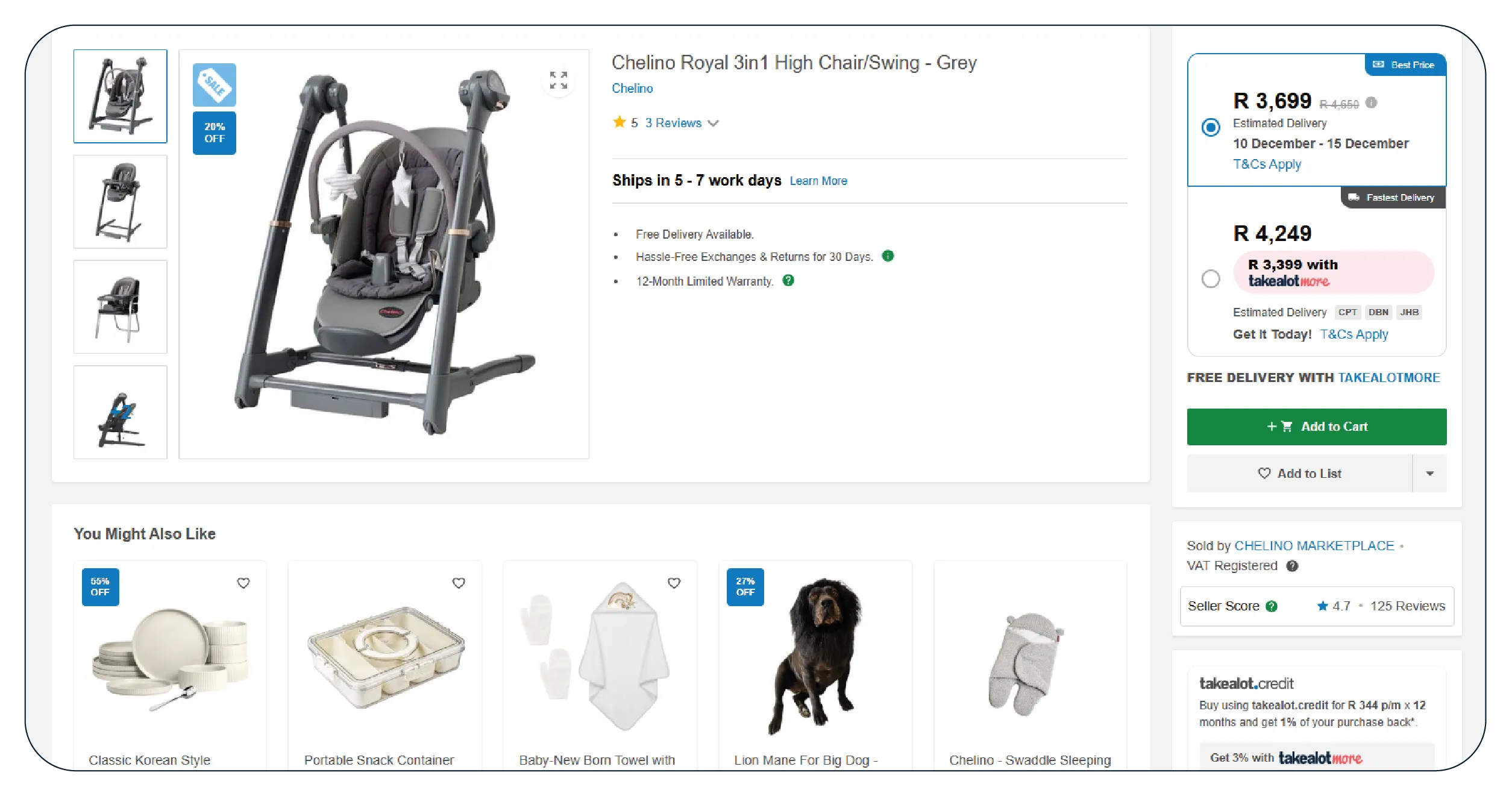Click VAT Registered help icon
The width and height of the screenshot is (1512, 796).
click(x=1292, y=566)
